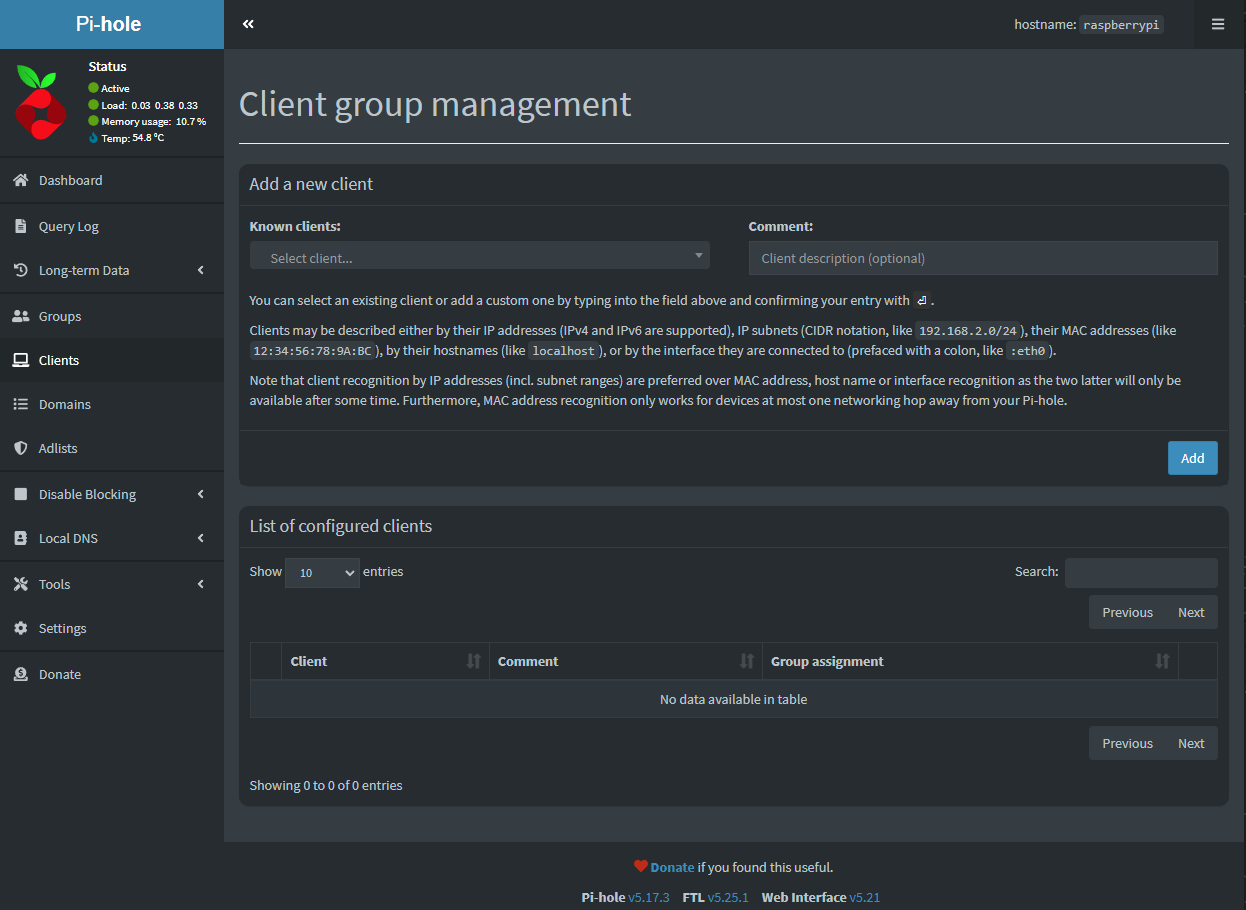Click the Group assignment column header
1246x910 pixels.
[x=970, y=661]
